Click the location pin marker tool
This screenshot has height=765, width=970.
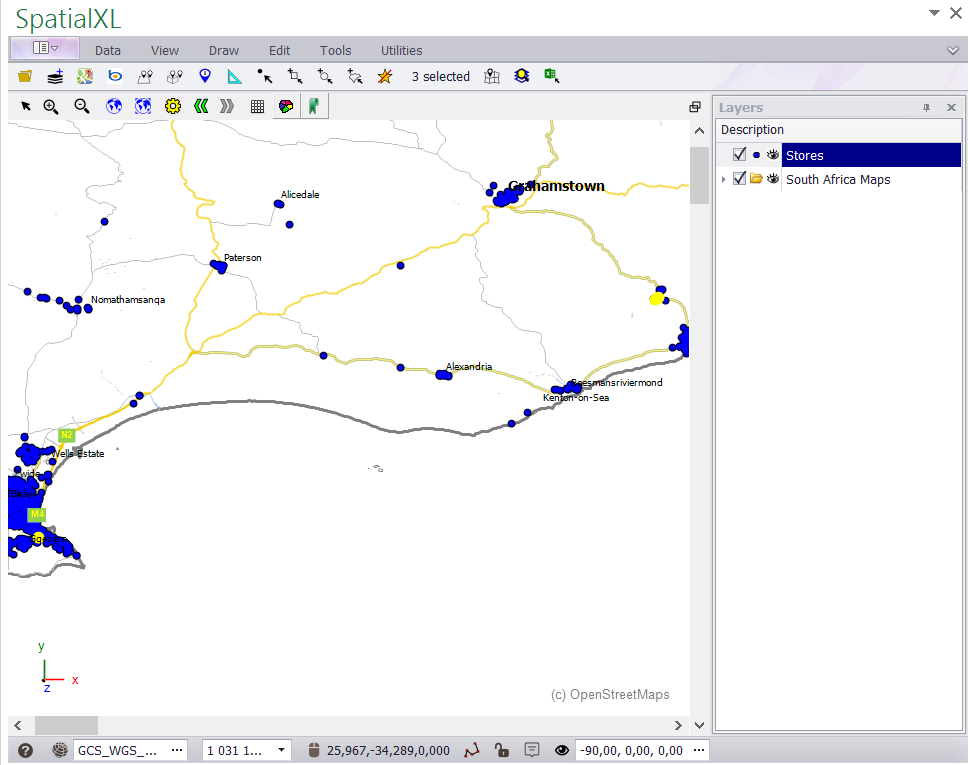coord(205,76)
